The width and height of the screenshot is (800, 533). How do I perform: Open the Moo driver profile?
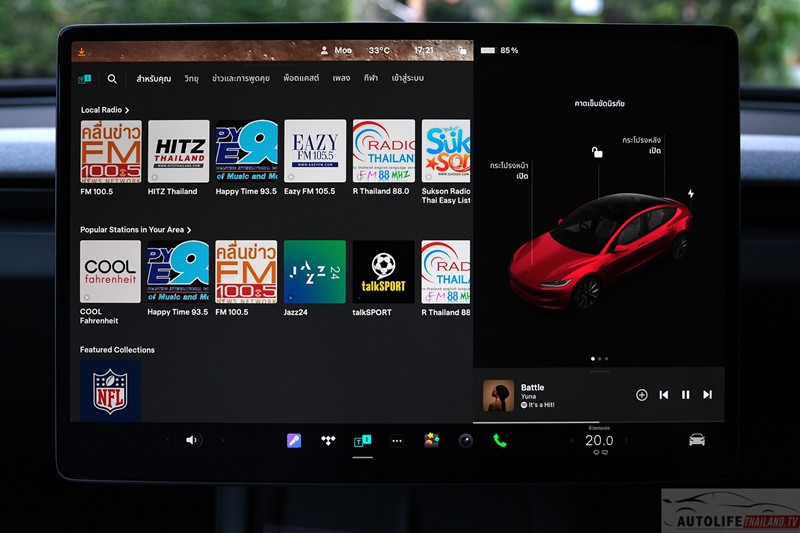pos(337,50)
